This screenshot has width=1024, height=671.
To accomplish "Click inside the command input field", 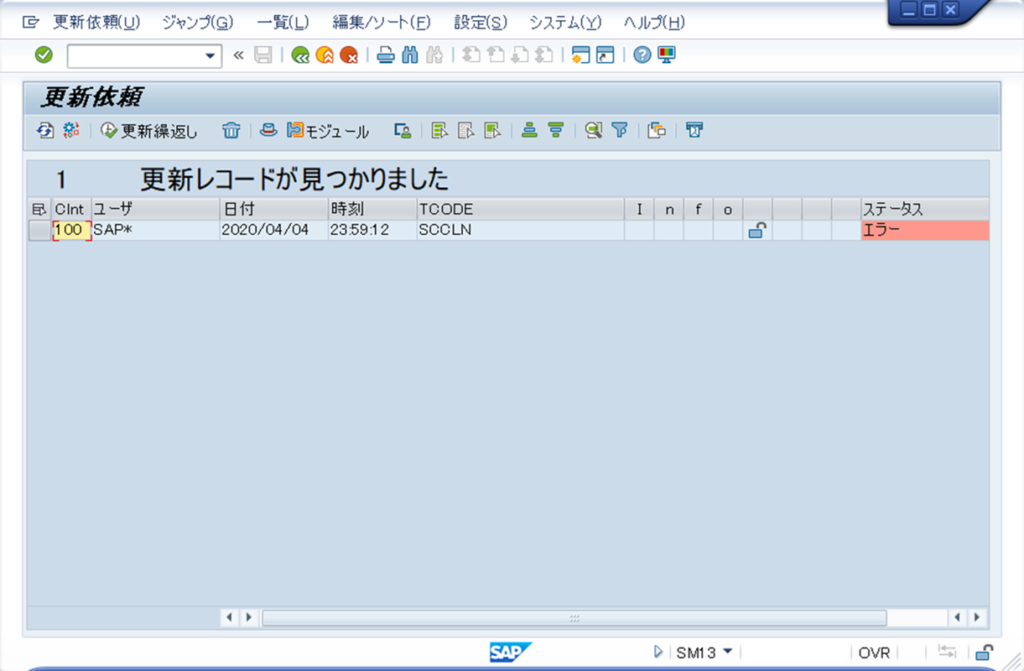I will tap(135, 56).
